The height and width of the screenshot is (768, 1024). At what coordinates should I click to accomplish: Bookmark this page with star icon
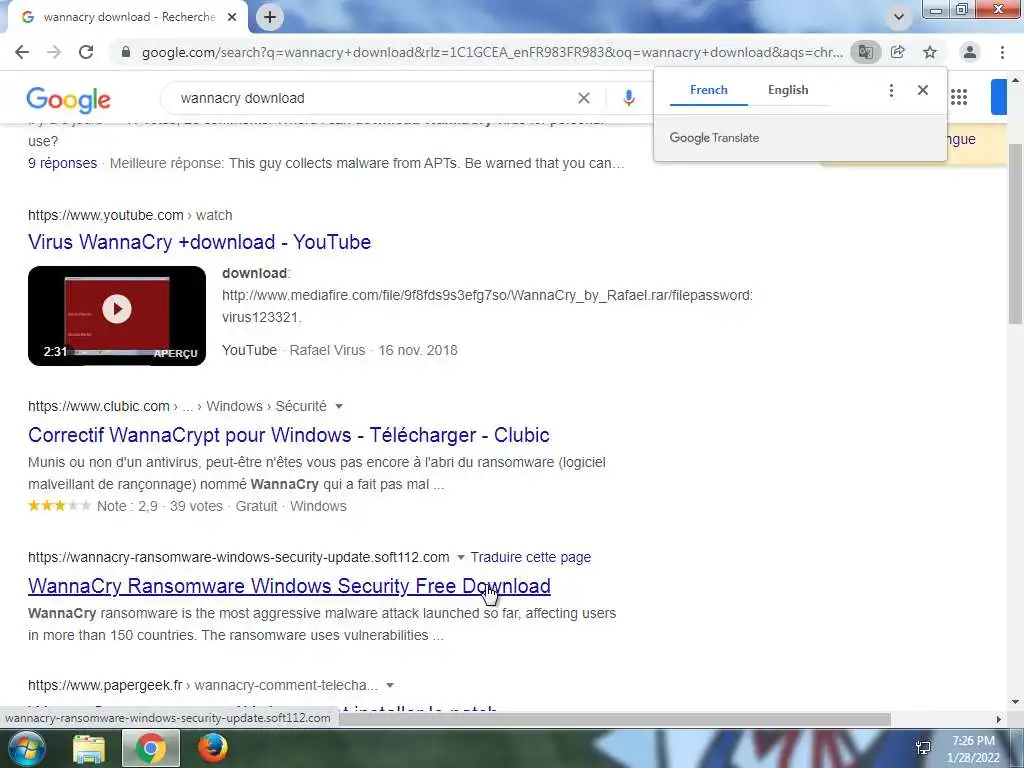(930, 52)
